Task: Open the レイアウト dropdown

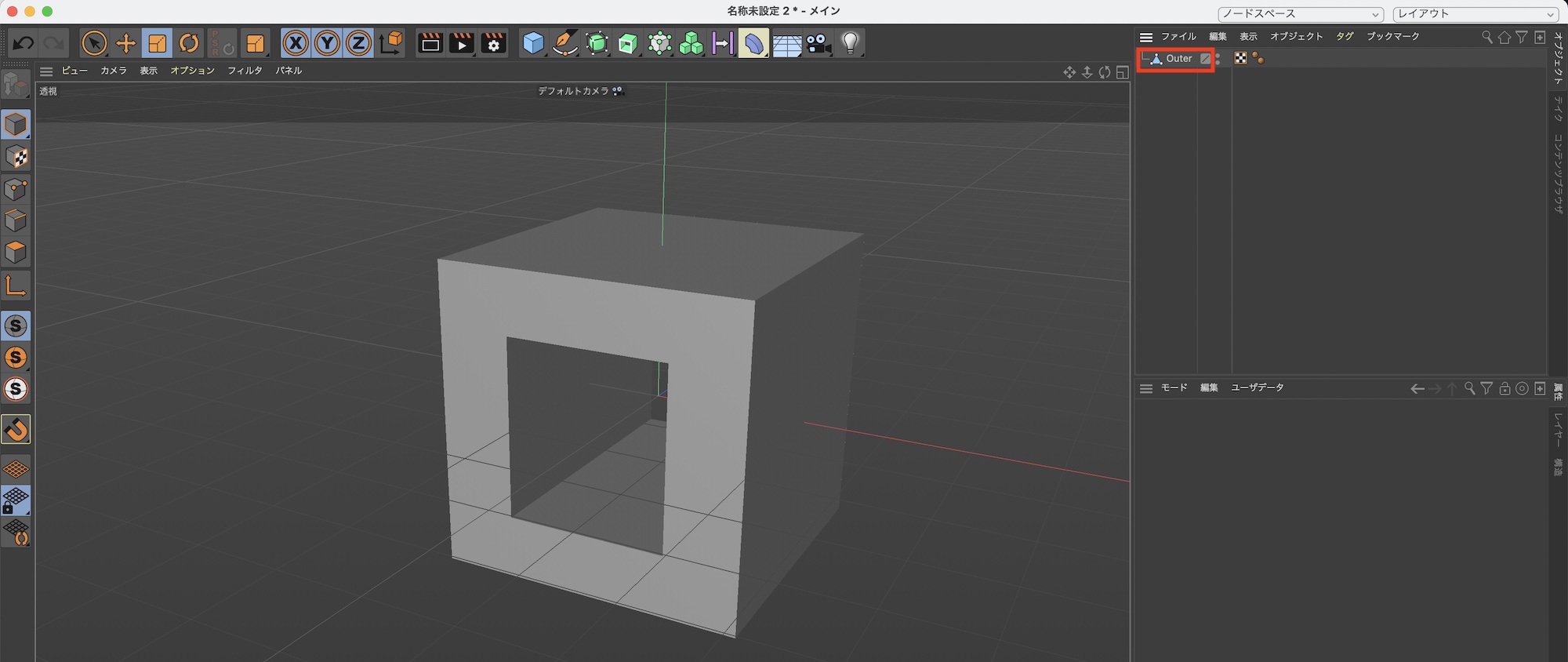Action: [1475, 14]
